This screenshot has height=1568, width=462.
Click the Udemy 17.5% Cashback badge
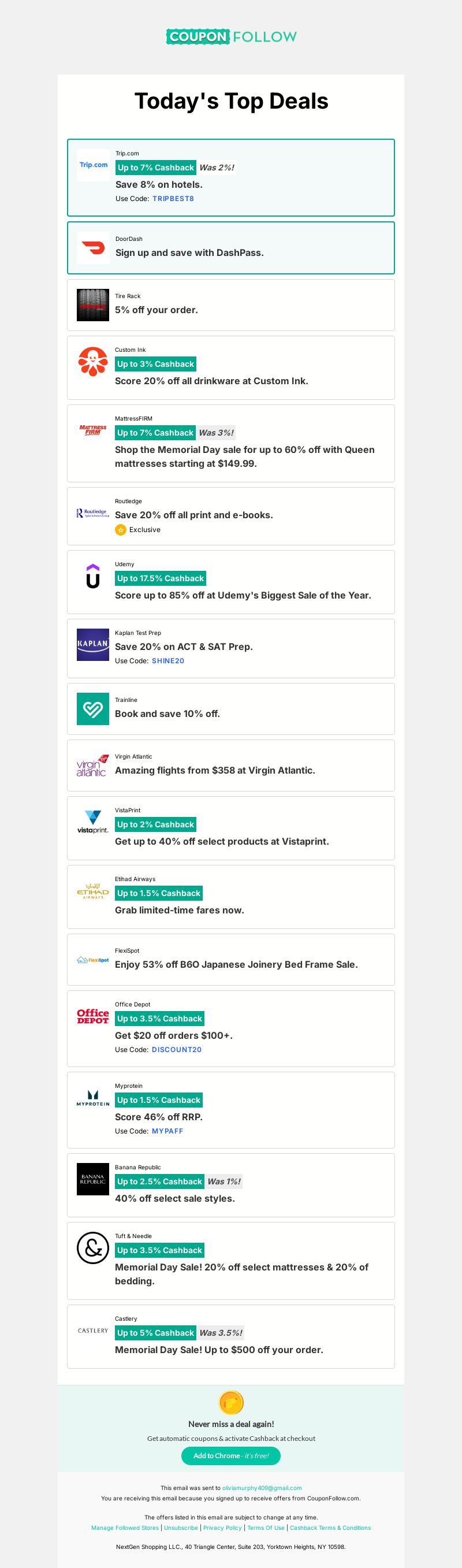tap(161, 578)
